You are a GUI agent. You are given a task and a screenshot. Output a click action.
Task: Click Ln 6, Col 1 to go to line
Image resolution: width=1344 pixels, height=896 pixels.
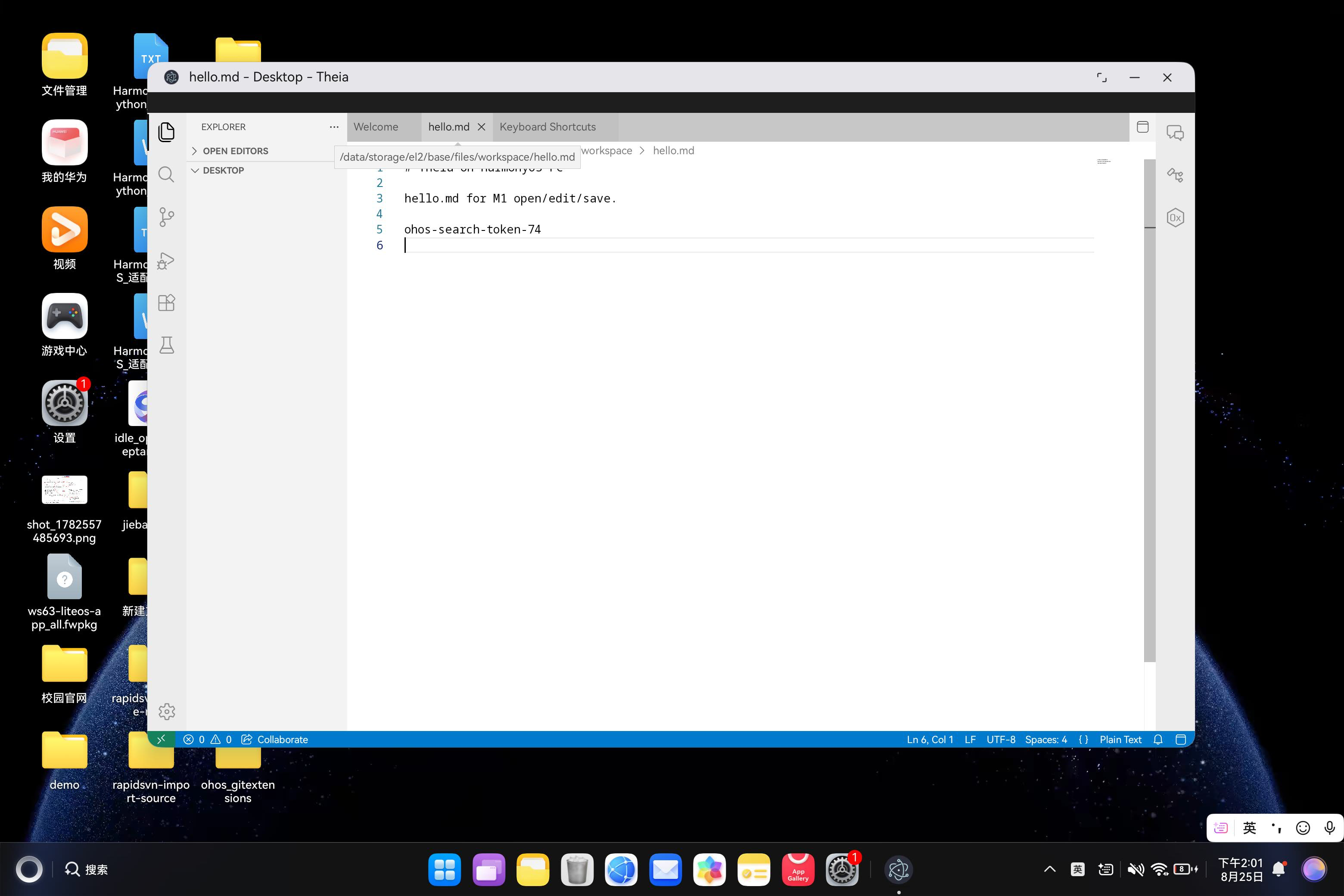[930, 740]
